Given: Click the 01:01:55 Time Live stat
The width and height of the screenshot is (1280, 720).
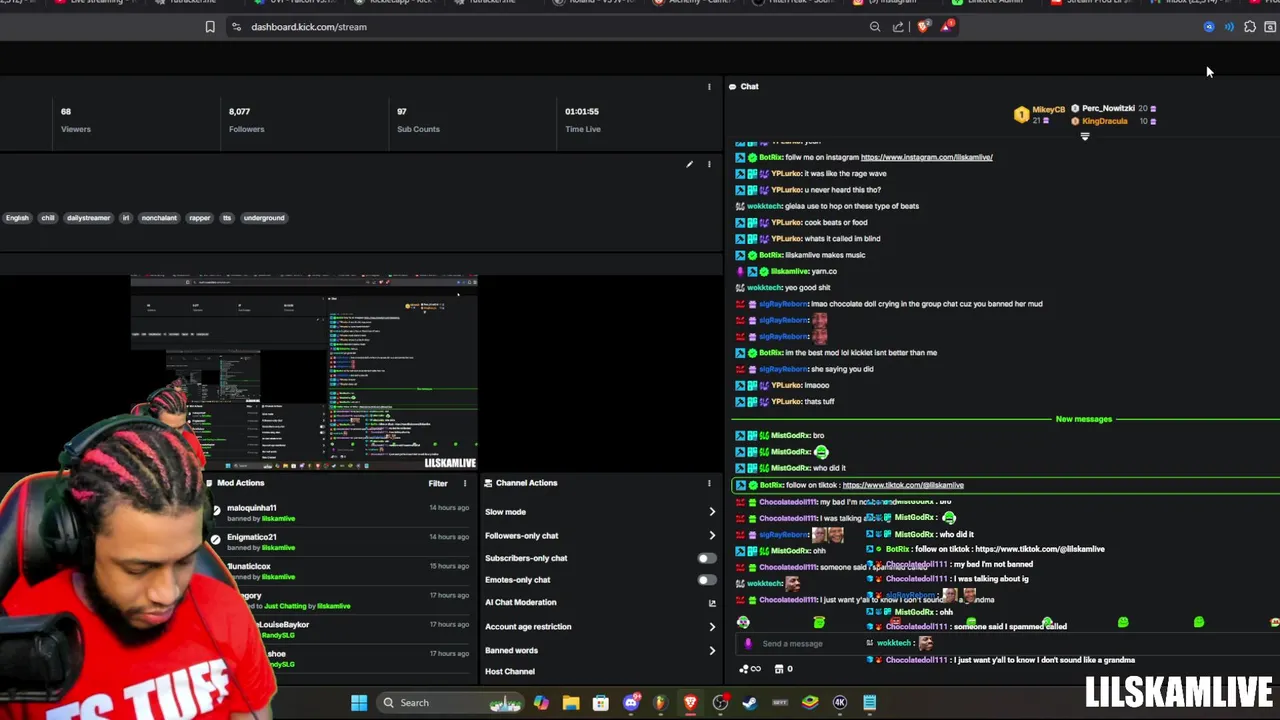Looking at the screenshot, I should [582, 120].
